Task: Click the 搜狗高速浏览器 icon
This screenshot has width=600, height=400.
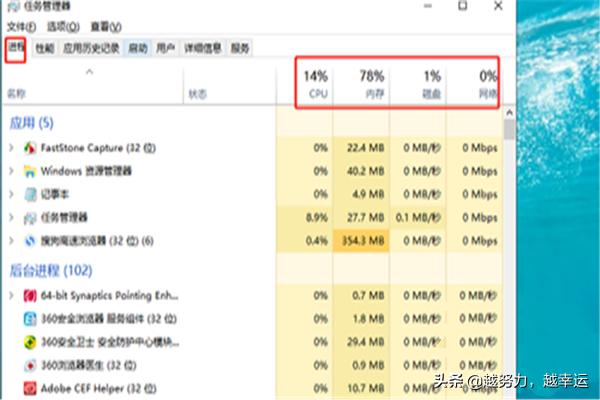Action: (30, 241)
